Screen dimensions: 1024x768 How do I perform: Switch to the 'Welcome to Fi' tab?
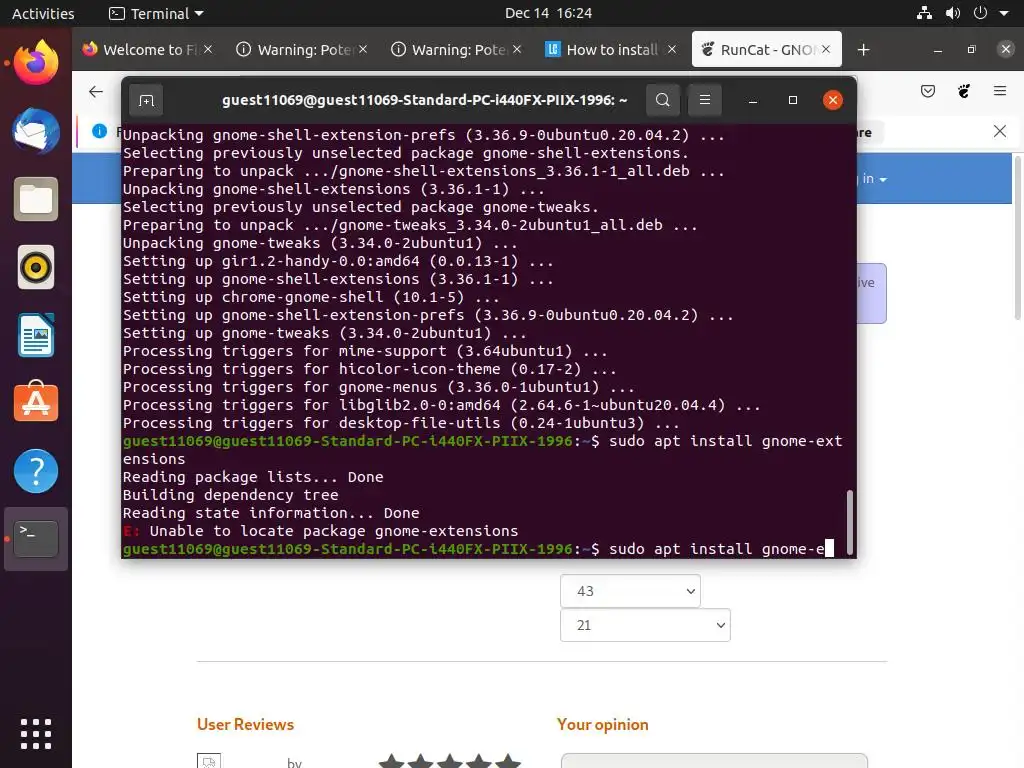pyautogui.click(x=149, y=50)
